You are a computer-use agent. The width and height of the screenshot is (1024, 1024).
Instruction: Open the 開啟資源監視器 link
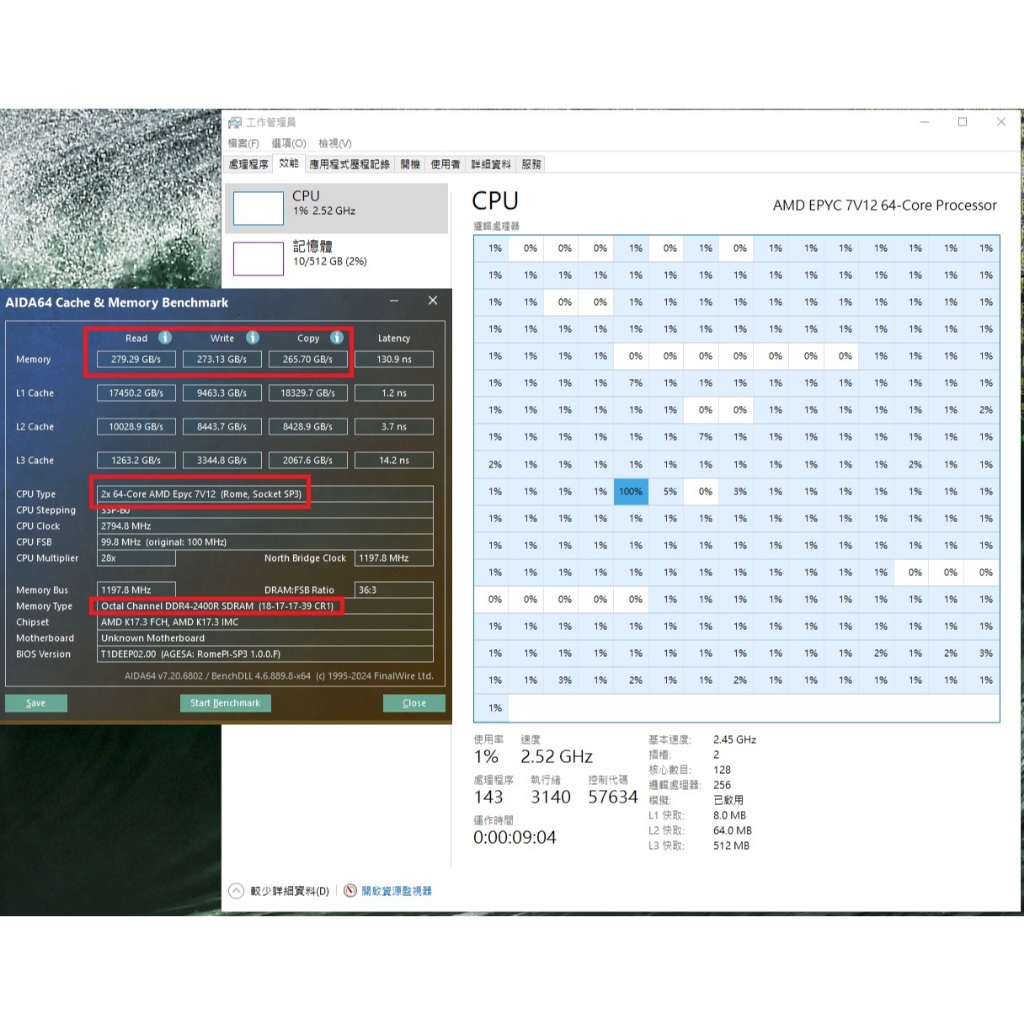[397, 890]
